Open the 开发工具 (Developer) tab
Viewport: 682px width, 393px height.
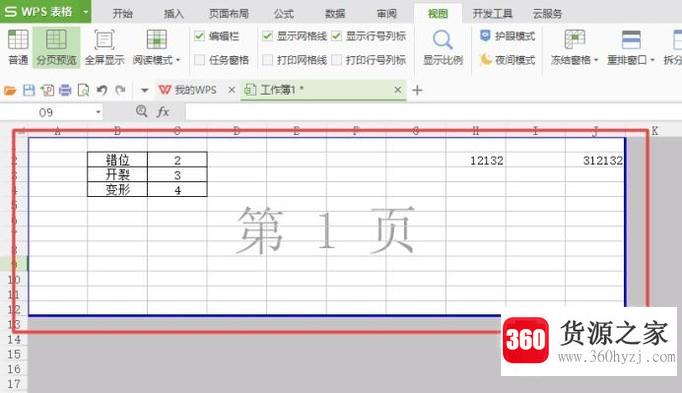tap(493, 13)
